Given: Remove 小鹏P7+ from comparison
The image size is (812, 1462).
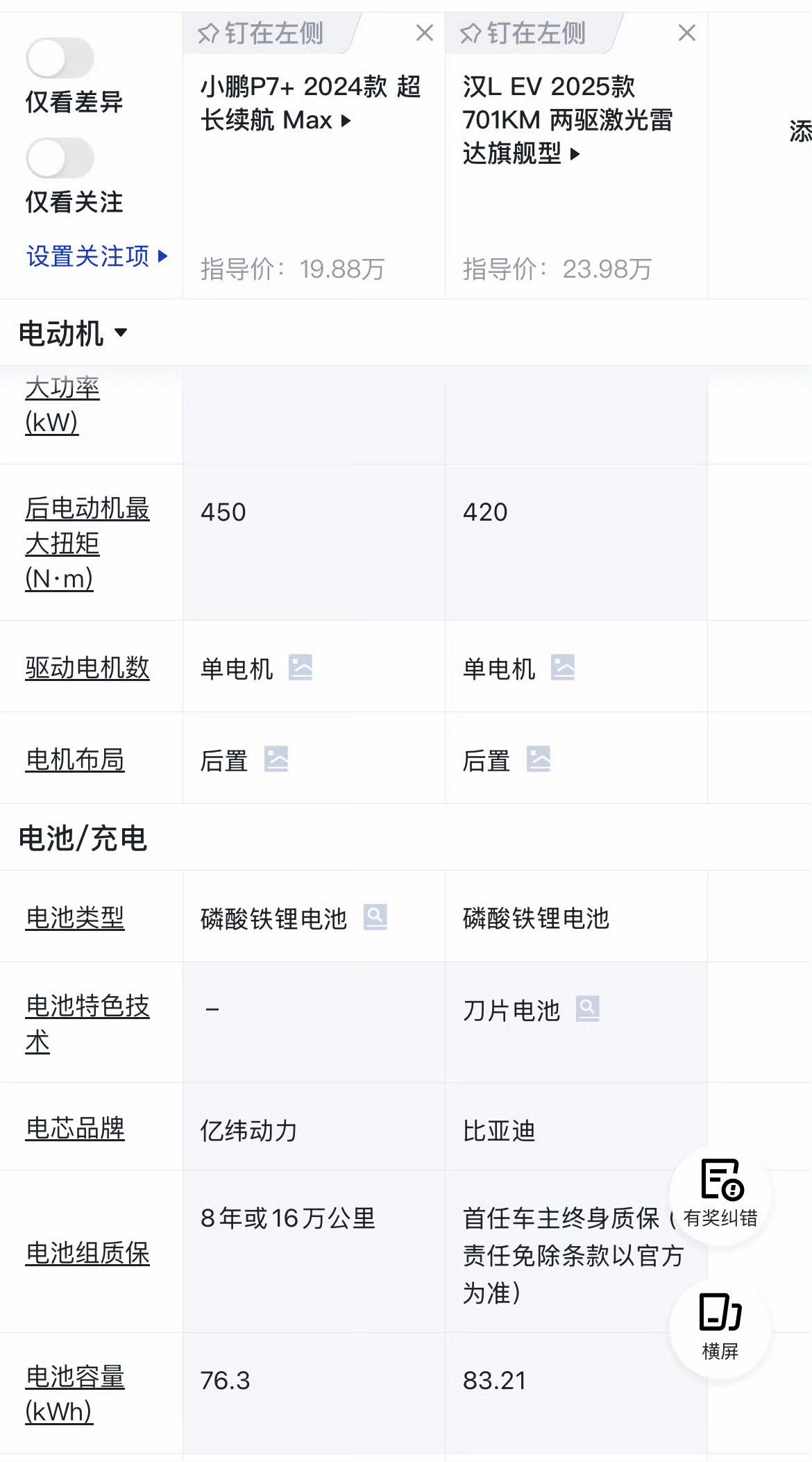Looking at the screenshot, I should pyautogui.click(x=425, y=33).
